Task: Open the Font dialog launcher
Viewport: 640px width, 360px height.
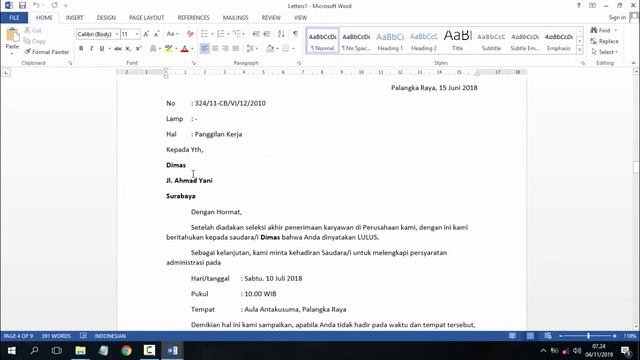Action: 194,63
